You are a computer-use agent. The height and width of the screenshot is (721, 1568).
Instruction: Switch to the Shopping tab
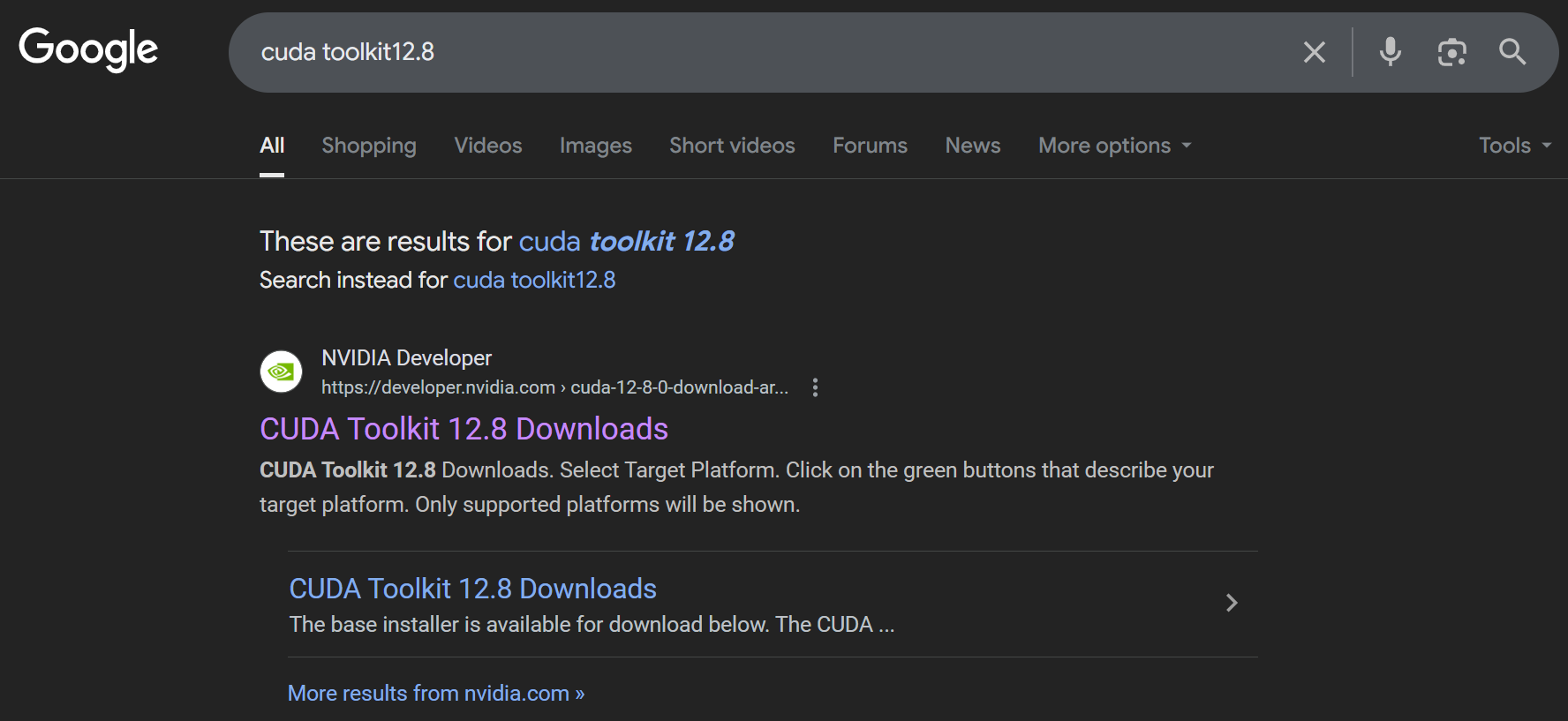[369, 146]
